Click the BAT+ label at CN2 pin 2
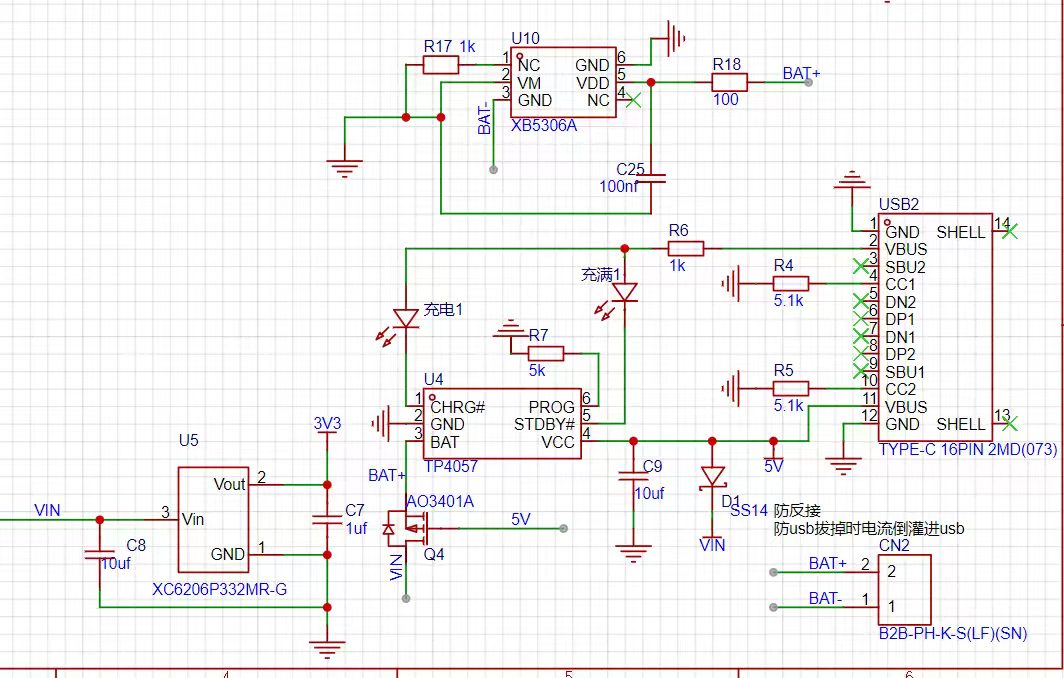The height and width of the screenshot is (678, 1064). [x=827, y=563]
